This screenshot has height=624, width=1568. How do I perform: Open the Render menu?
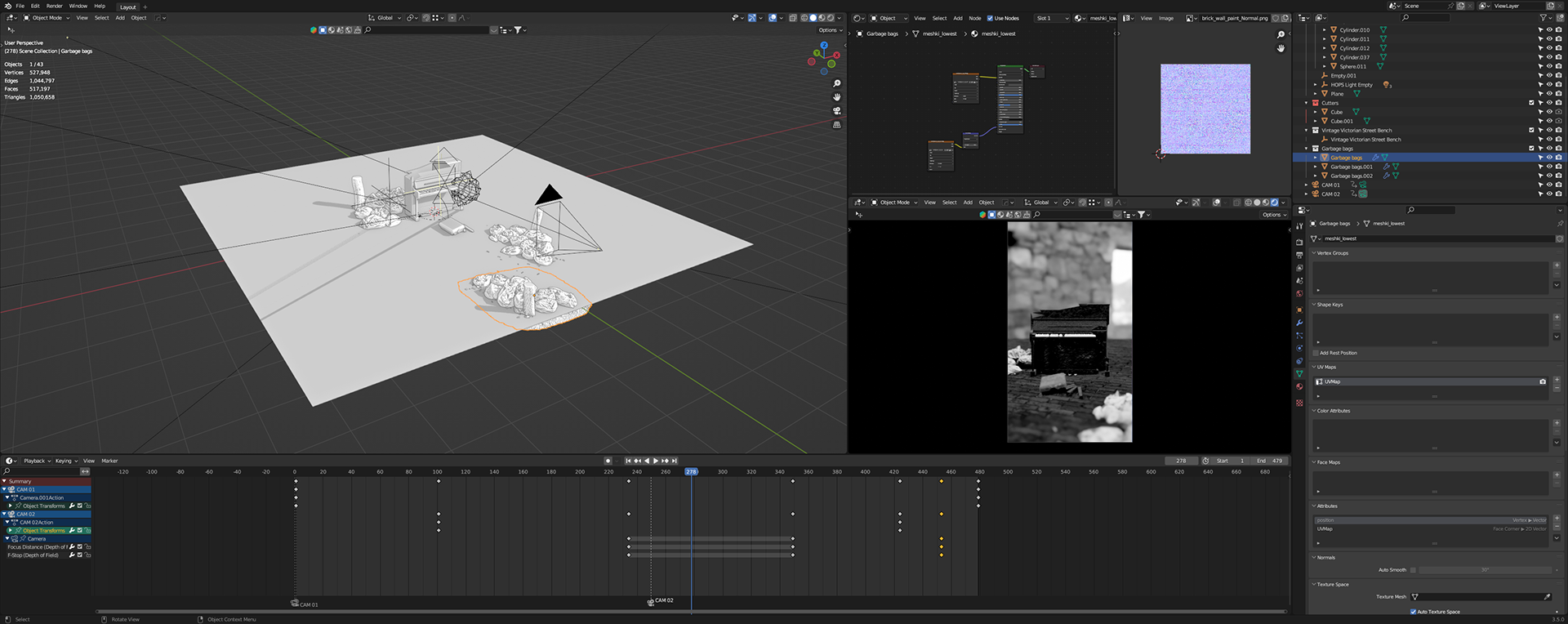pyautogui.click(x=54, y=6)
